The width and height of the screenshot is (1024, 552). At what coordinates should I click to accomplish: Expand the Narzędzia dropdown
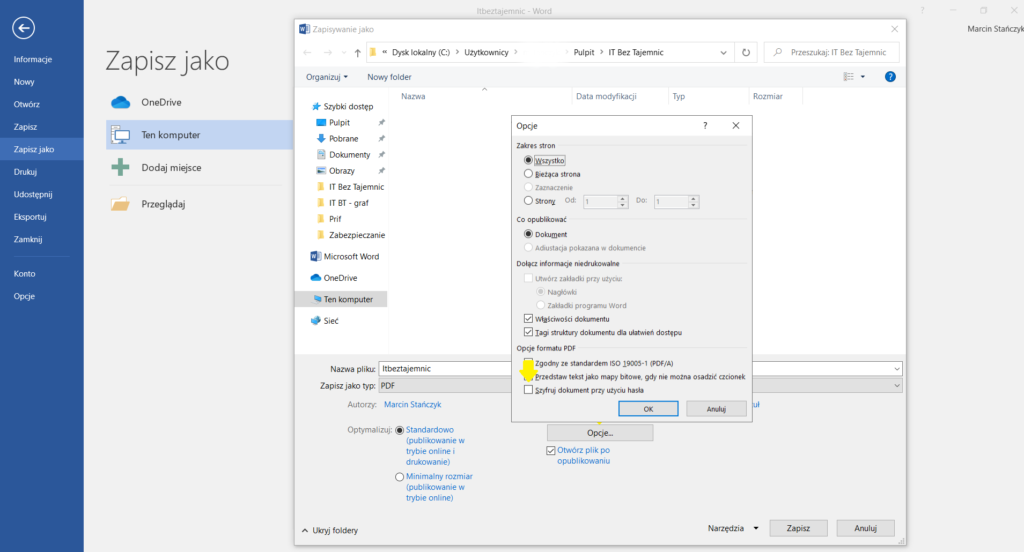coord(732,528)
